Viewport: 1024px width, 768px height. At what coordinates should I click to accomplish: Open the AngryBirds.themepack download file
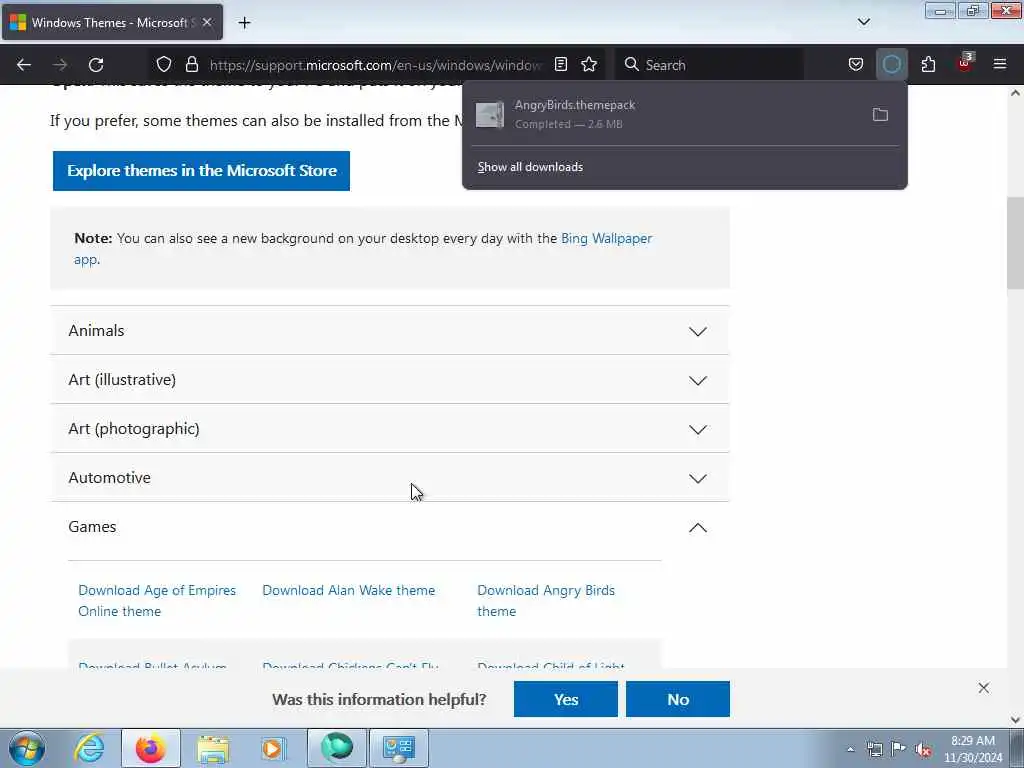666,114
